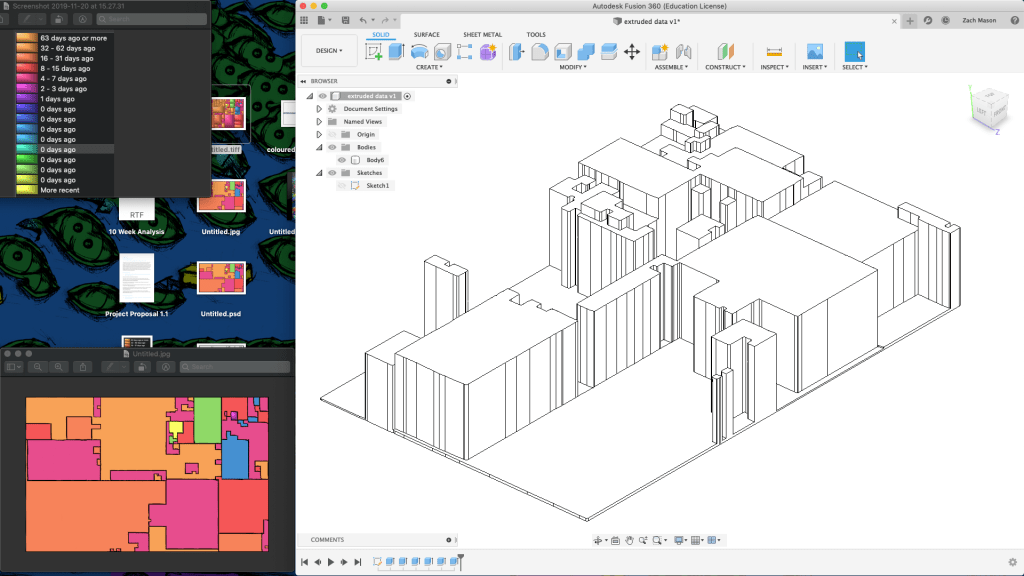The height and width of the screenshot is (576, 1024).
Task: Click the Extrude tool icon
Action: [x=397, y=52]
